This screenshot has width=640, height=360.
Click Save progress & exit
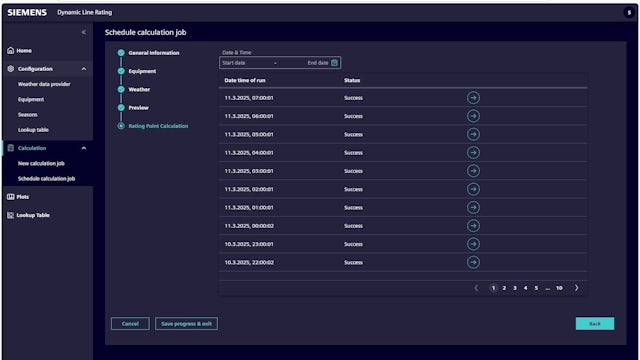coord(186,324)
